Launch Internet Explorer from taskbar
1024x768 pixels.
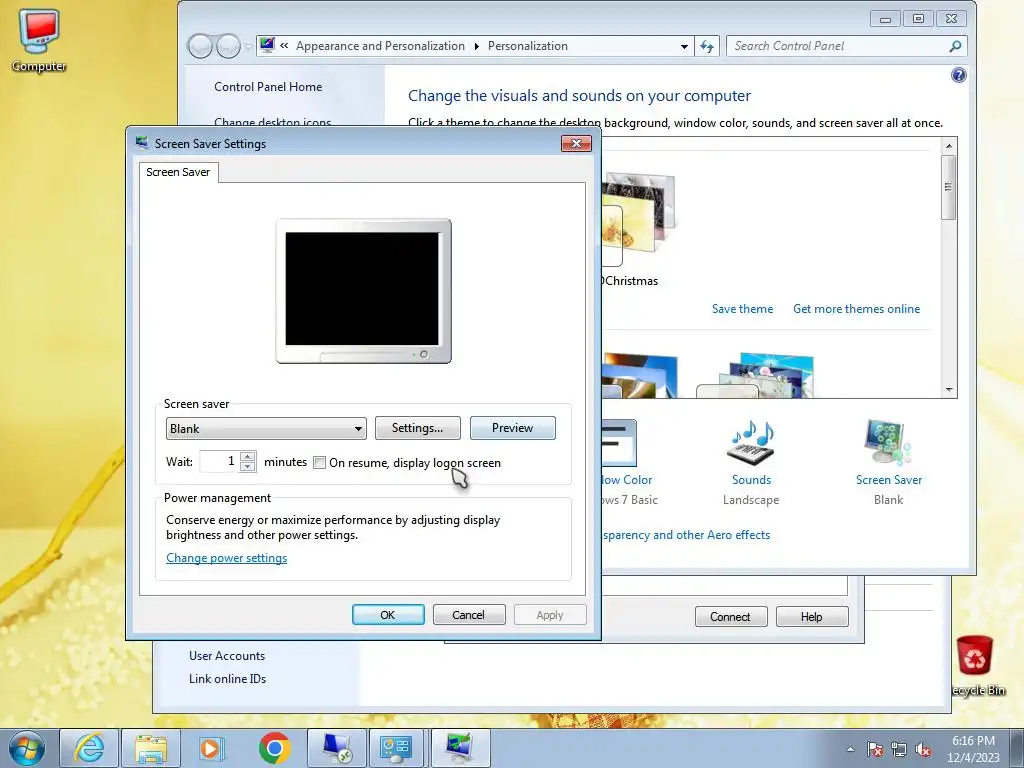(x=89, y=748)
